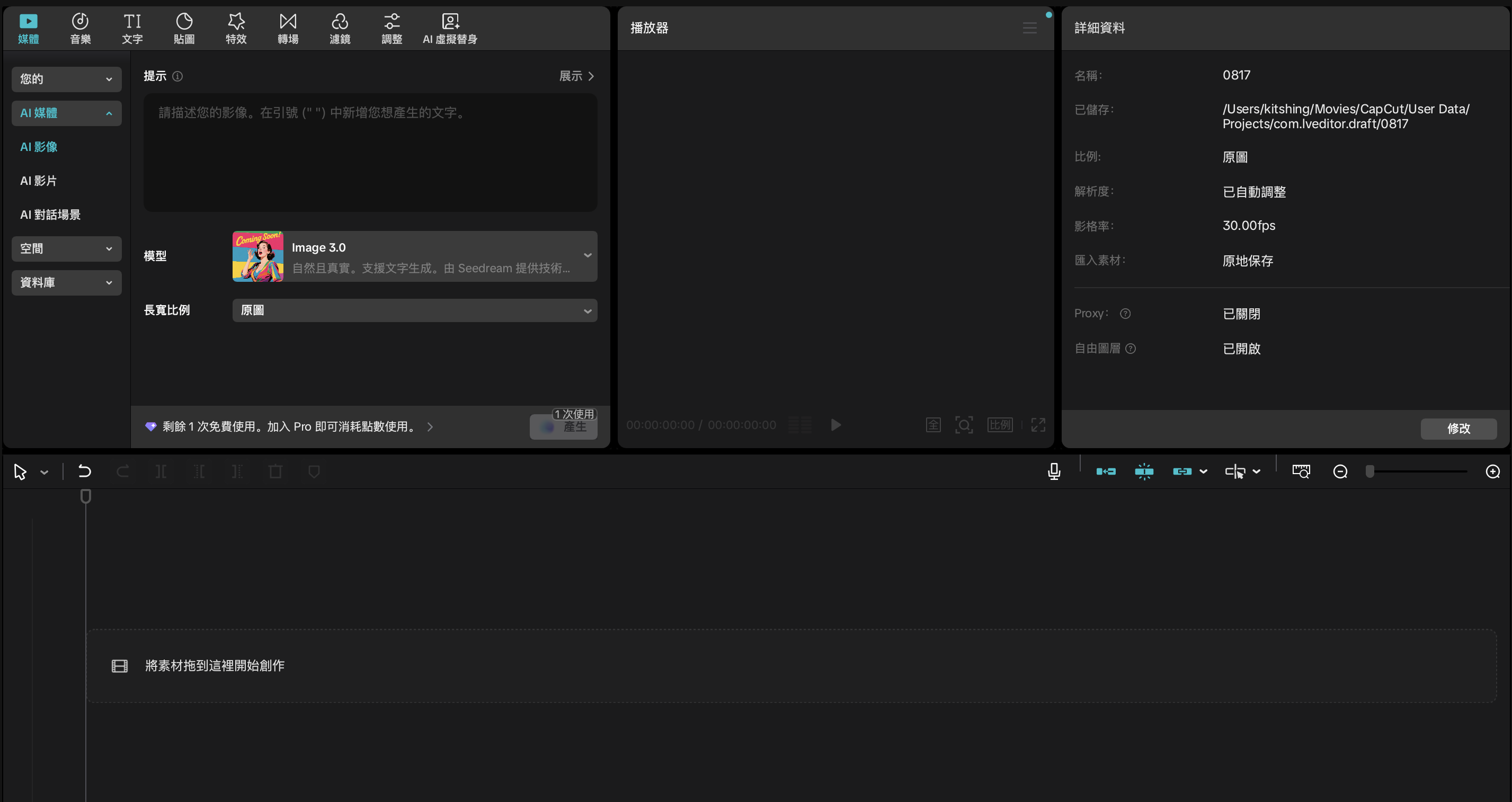Click the image prompt text field

coord(370,153)
